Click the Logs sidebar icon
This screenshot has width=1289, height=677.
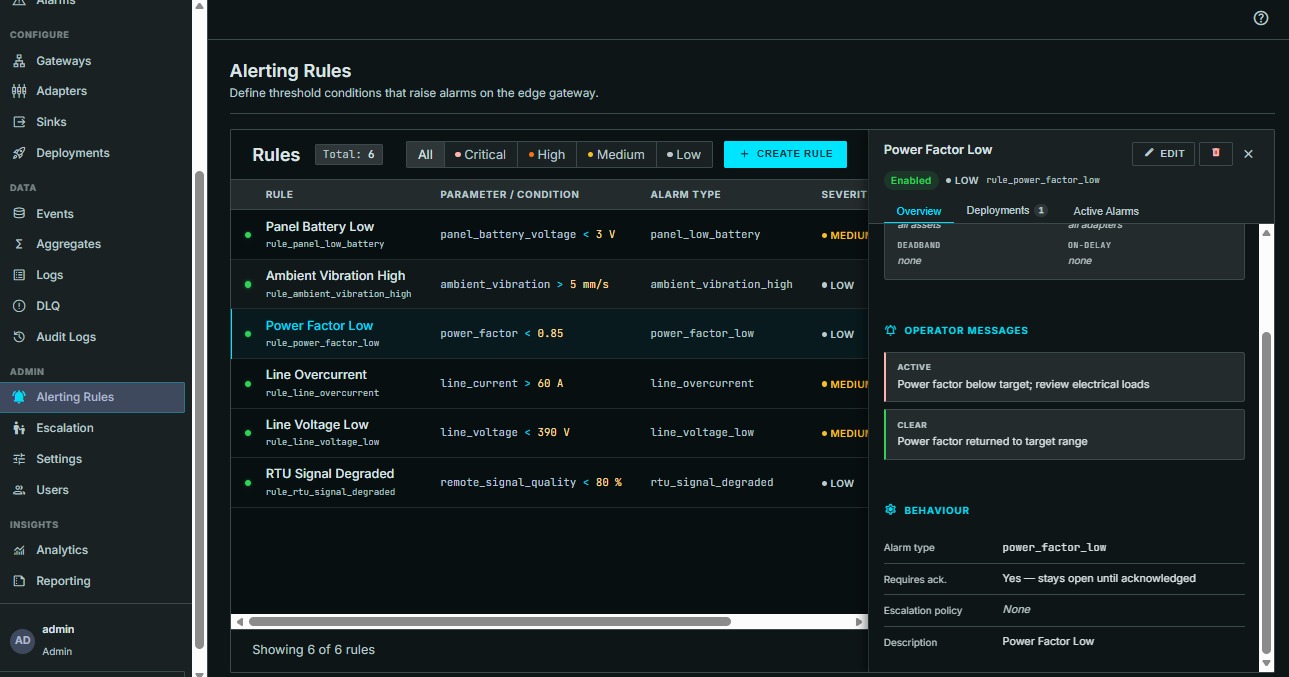tap(19, 275)
